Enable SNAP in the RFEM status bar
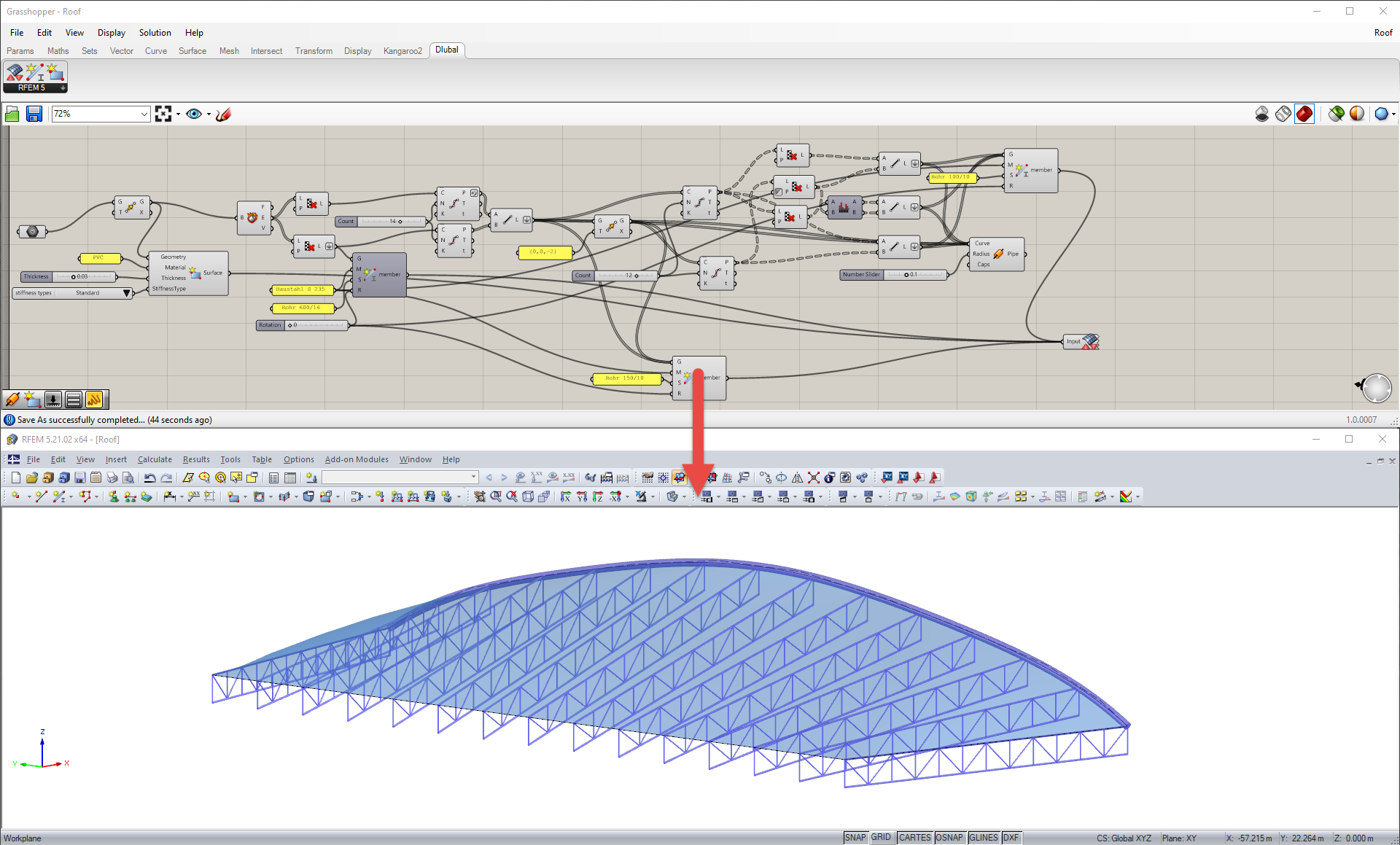Image resolution: width=1400 pixels, height=845 pixels. (855, 837)
